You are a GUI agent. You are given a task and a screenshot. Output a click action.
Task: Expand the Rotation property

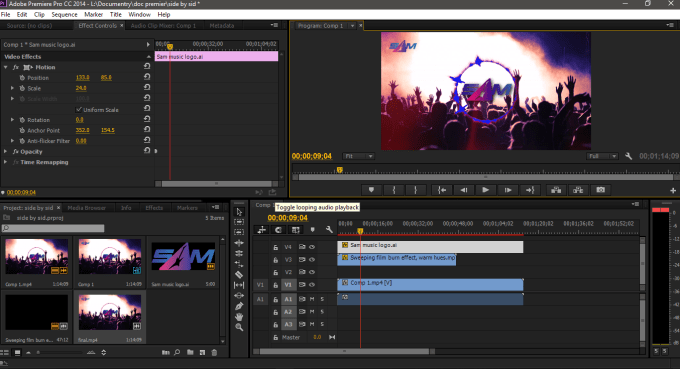[13, 120]
